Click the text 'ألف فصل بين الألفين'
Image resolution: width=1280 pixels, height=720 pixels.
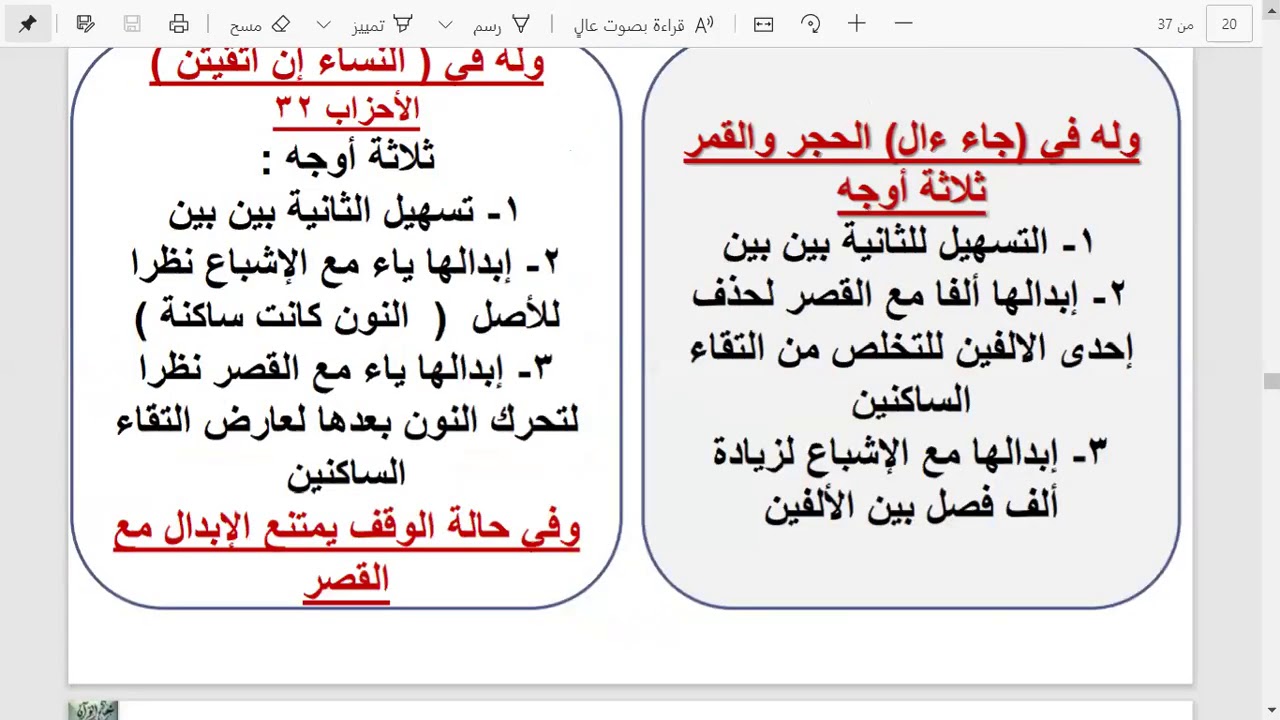pos(911,504)
